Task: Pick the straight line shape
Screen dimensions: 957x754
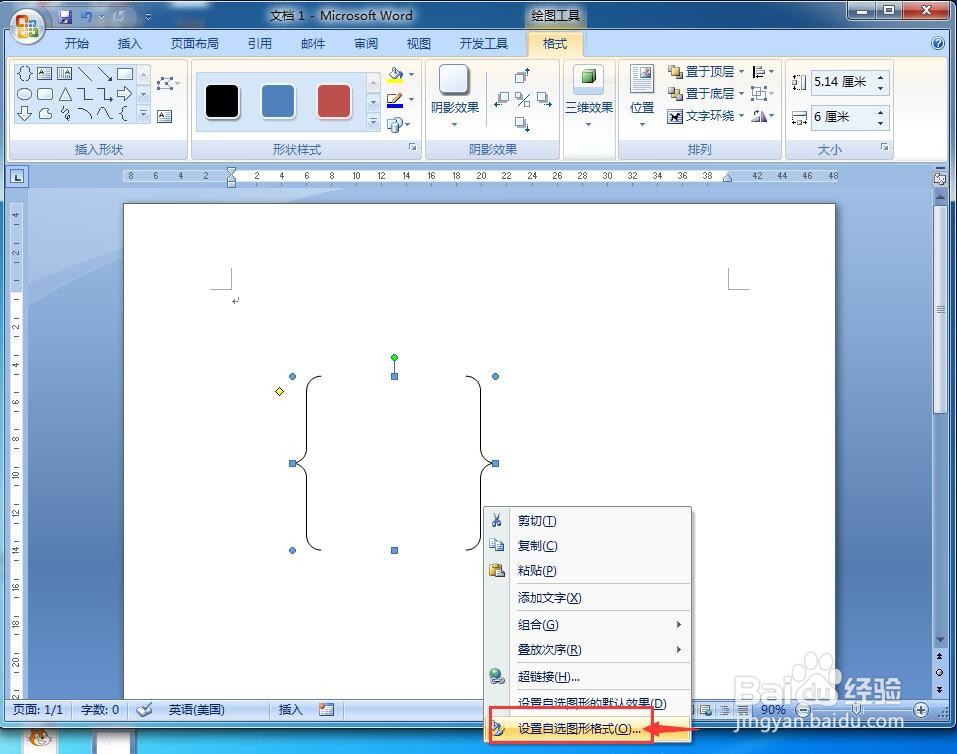Action: (85, 74)
